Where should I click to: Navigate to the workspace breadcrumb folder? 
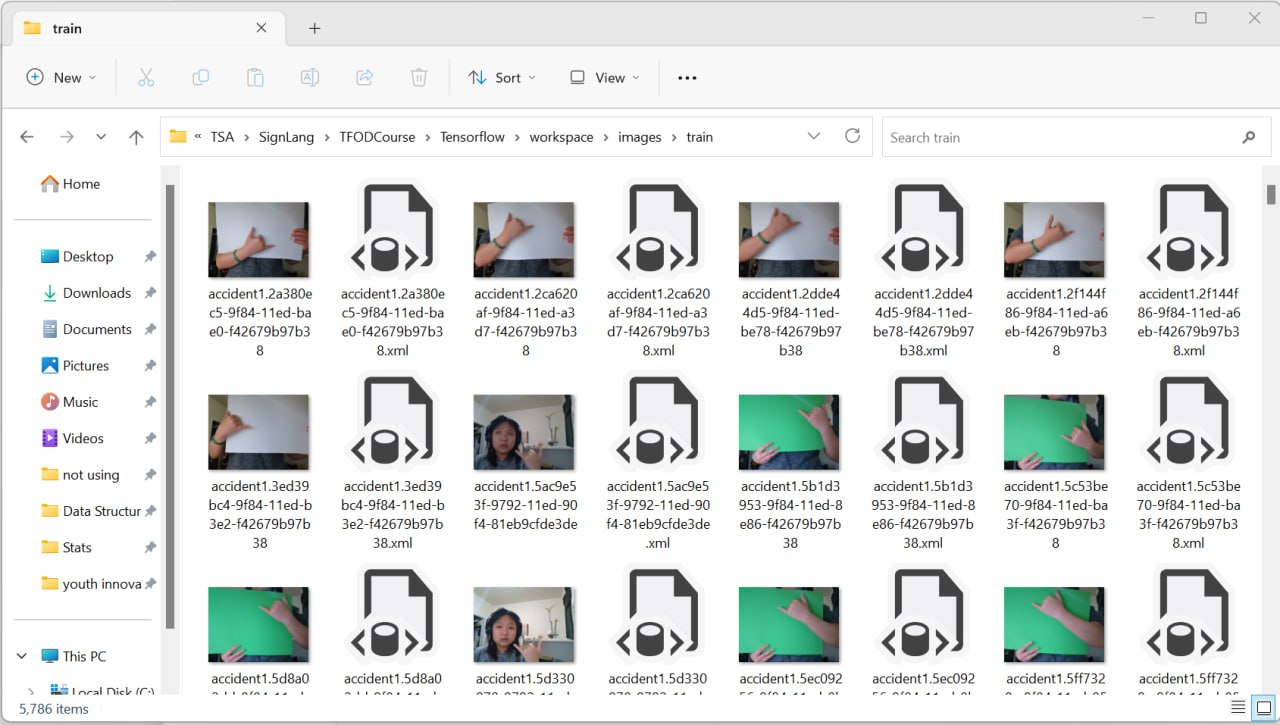[x=561, y=137]
